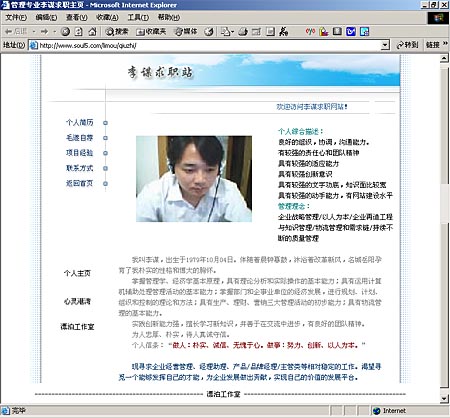Open the 返回首页 navigation link
This screenshot has width=450, height=418.
79,183
